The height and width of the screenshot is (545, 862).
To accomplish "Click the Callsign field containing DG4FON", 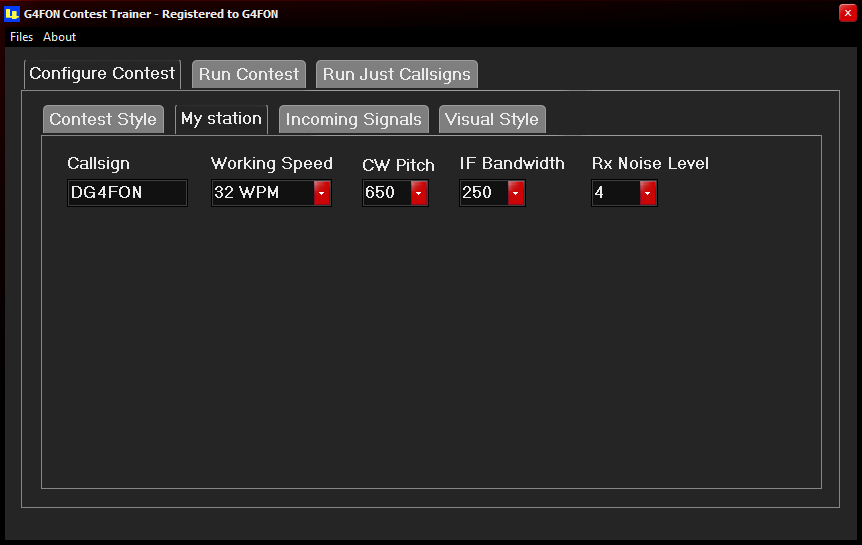I will coord(127,192).
